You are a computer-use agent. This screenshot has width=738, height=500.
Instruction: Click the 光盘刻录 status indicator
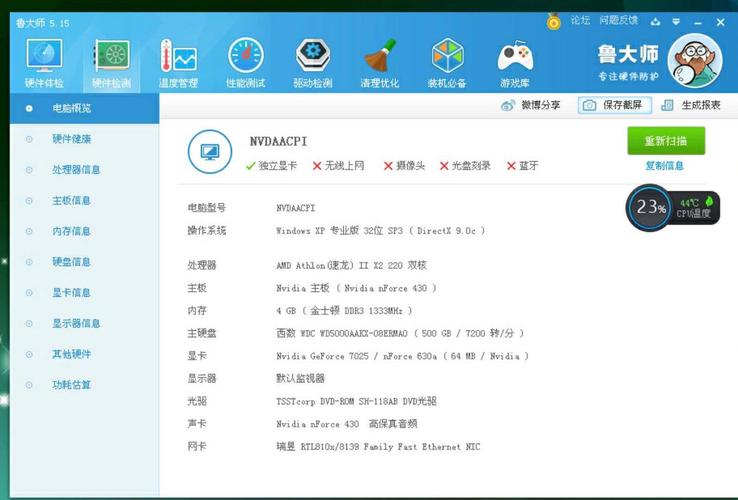[465, 166]
